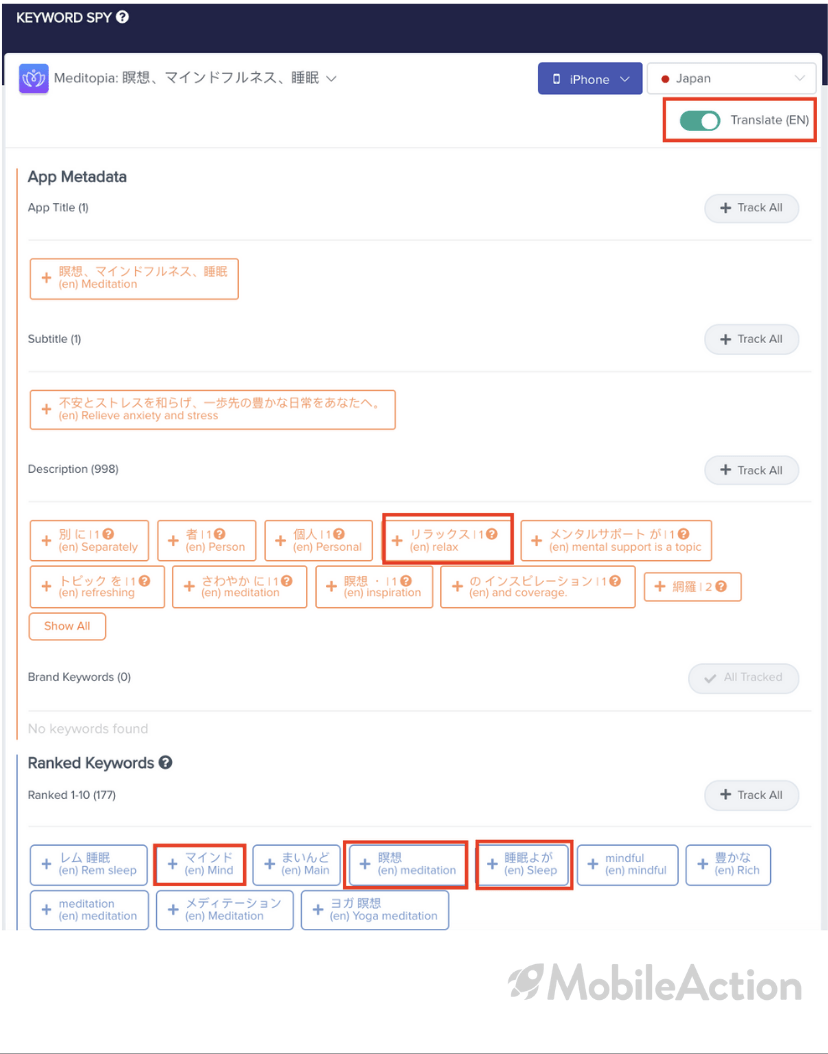This screenshot has height=1054, width=828.
Task: Add the mindful ranked keyword chip
Action: (x=627, y=864)
